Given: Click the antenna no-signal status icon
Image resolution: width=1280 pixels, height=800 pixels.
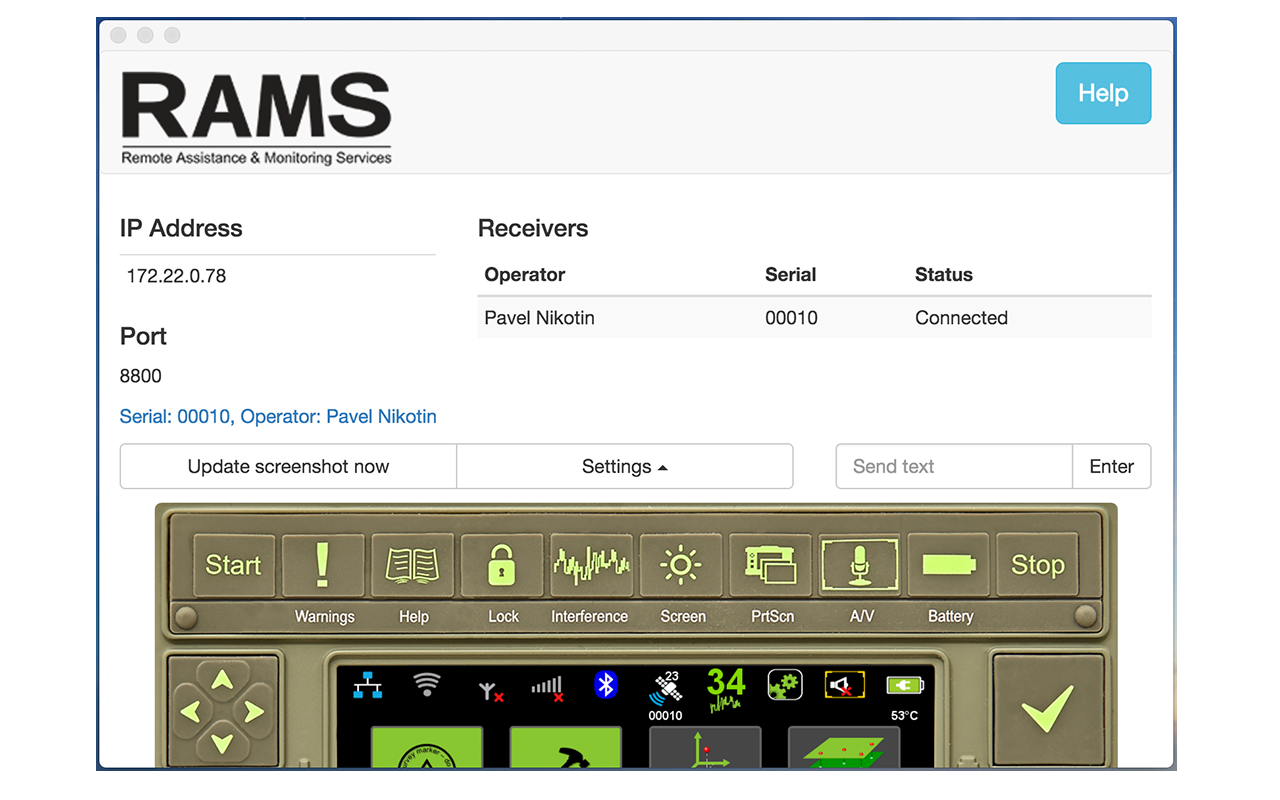Looking at the screenshot, I should click(490, 690).
